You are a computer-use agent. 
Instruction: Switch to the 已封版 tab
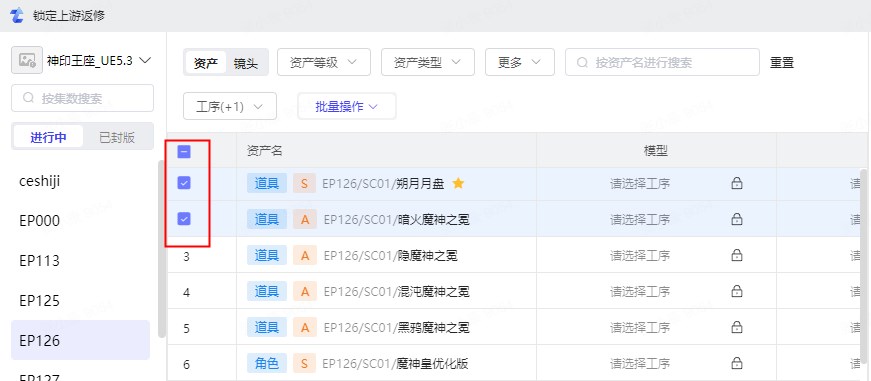click(117, 137)
